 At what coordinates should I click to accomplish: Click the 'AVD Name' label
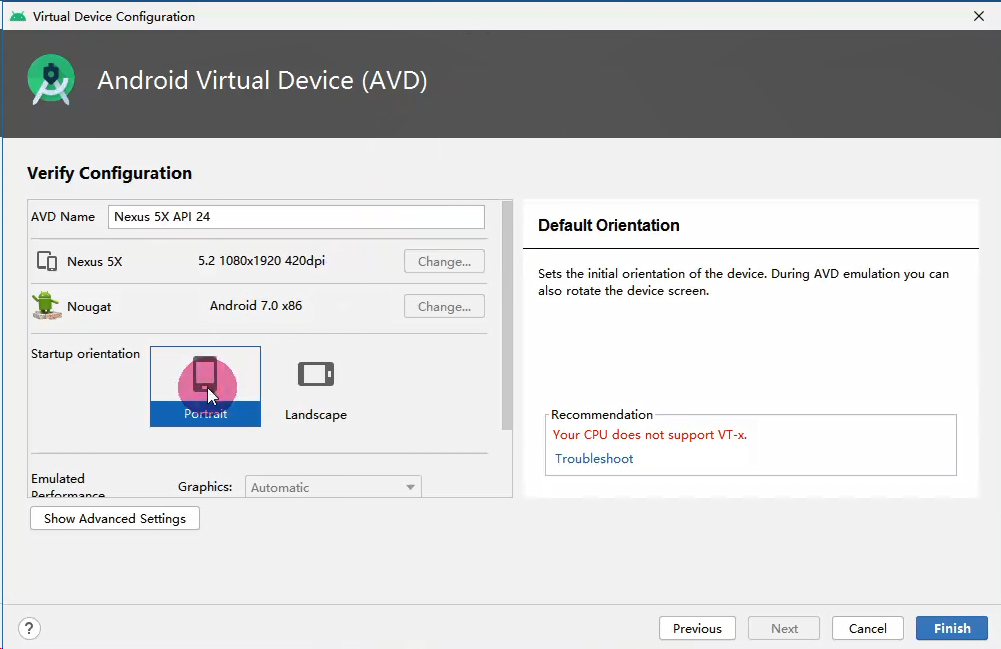pyautogui.click(x=63, y=217)
